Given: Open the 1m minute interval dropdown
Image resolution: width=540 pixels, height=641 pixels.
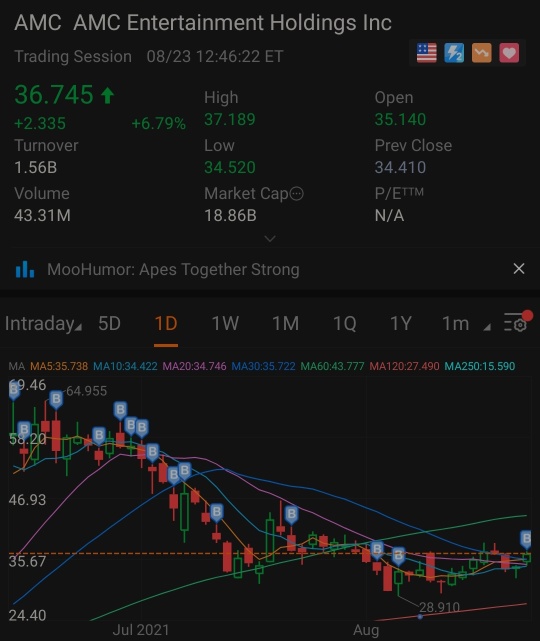Looking at the screenshot, I should [x=466, y=323].
